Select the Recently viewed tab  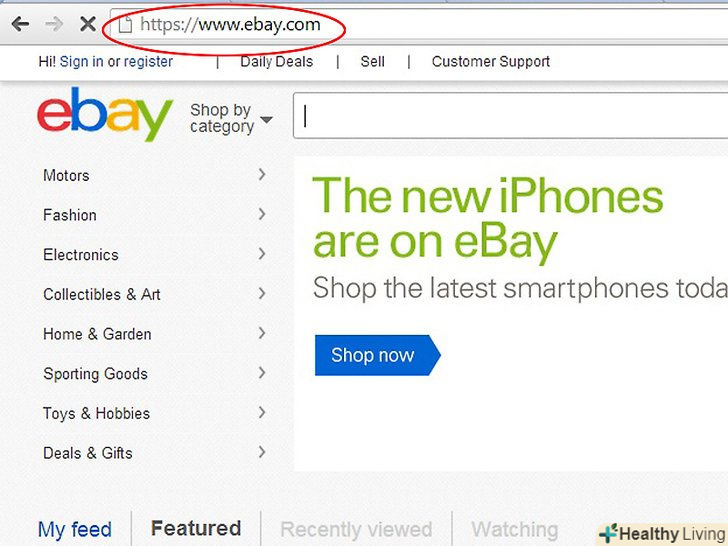(356, 529)
